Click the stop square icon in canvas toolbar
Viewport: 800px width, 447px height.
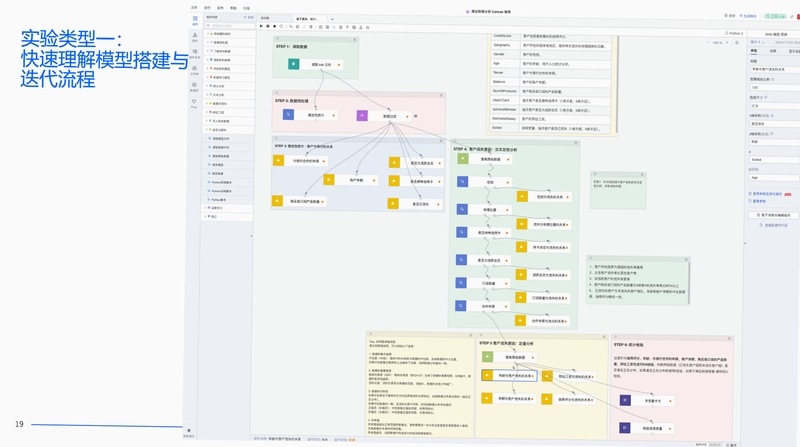click(274, 27)
